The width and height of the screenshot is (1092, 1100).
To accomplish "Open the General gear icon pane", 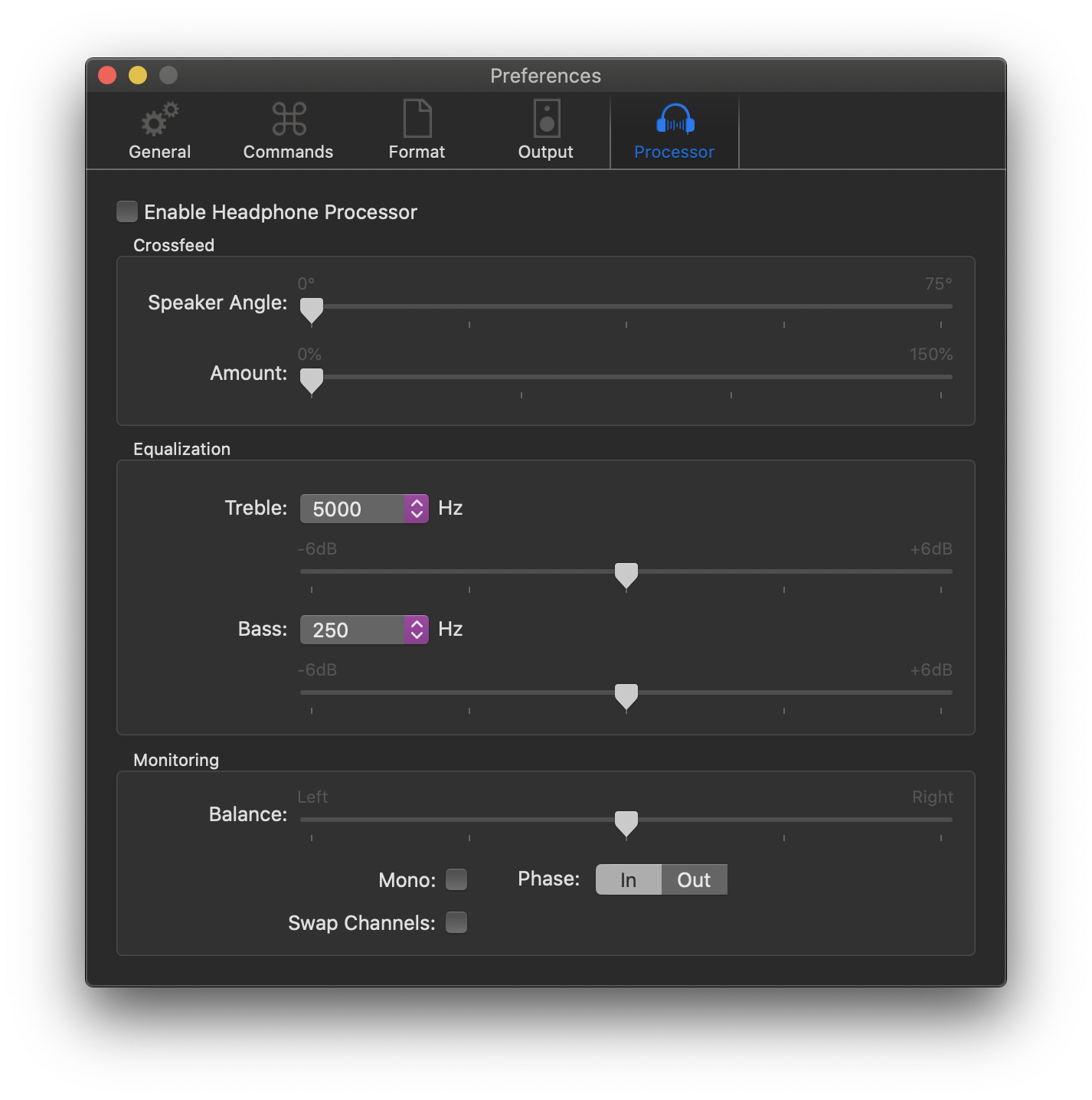I will tap(159, 121).
